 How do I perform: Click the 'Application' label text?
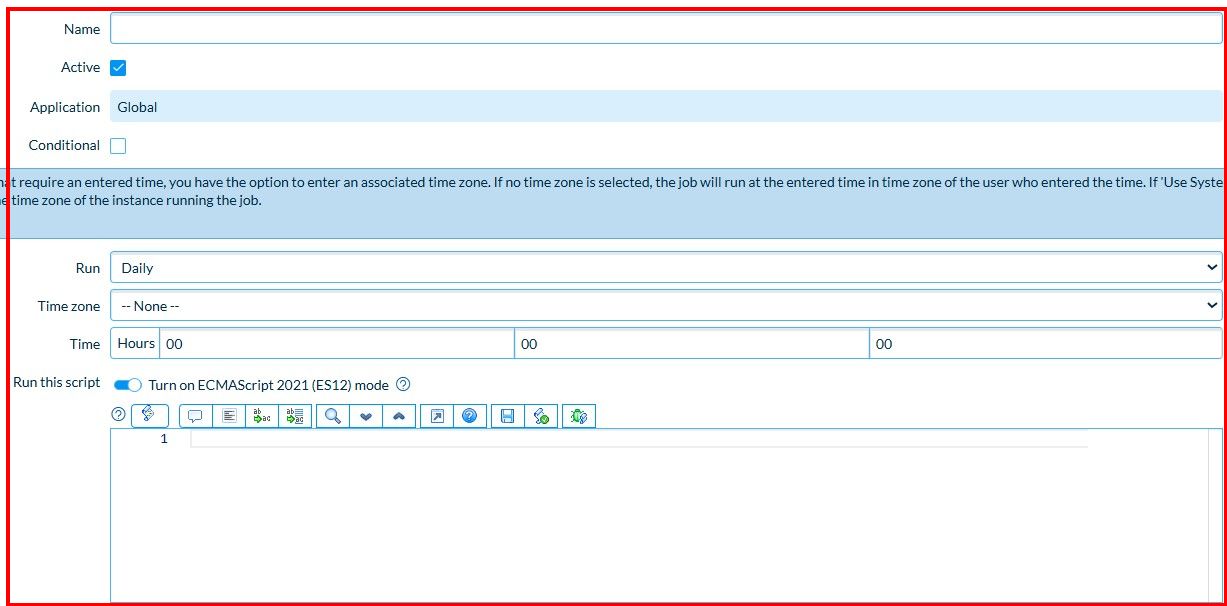(x=65, y=107)
